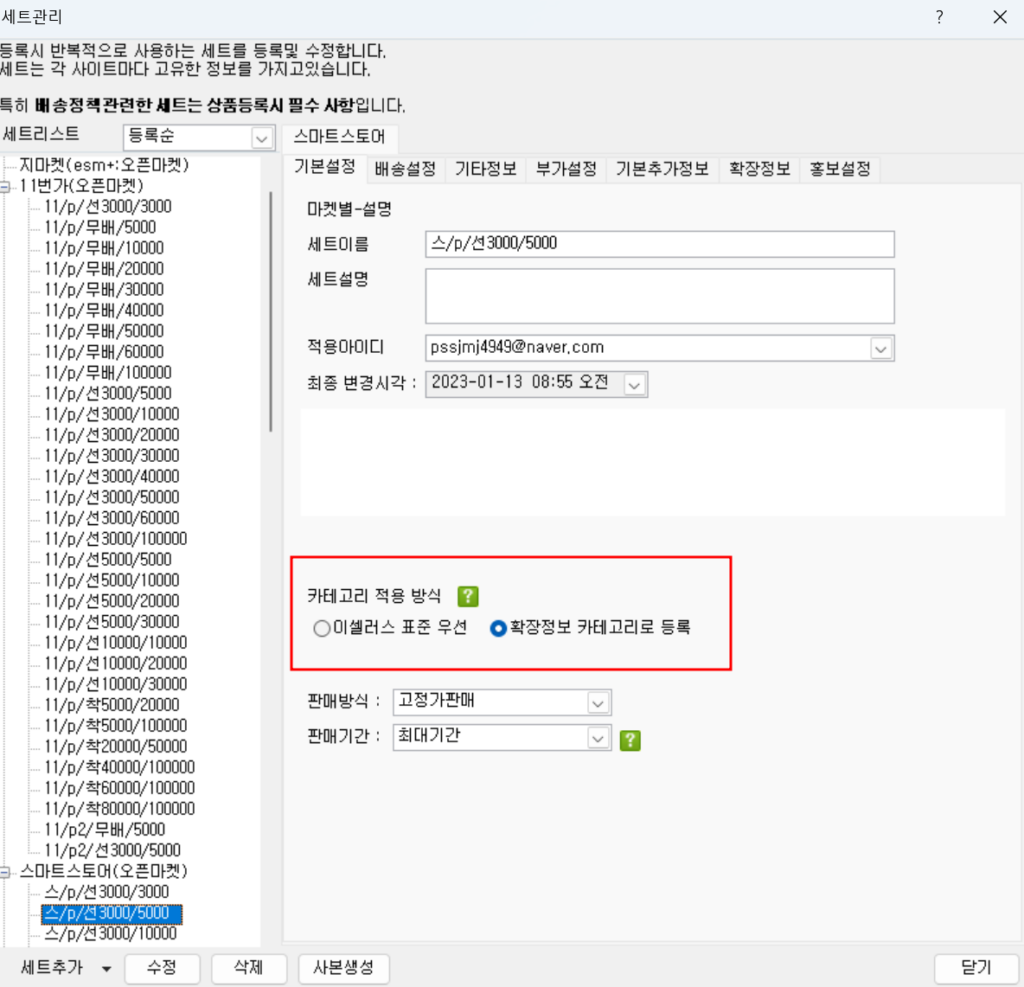1024x987 pixels.
Task: Open the 최종 변경시각 date picker dropdown
Action: (633, 385)
